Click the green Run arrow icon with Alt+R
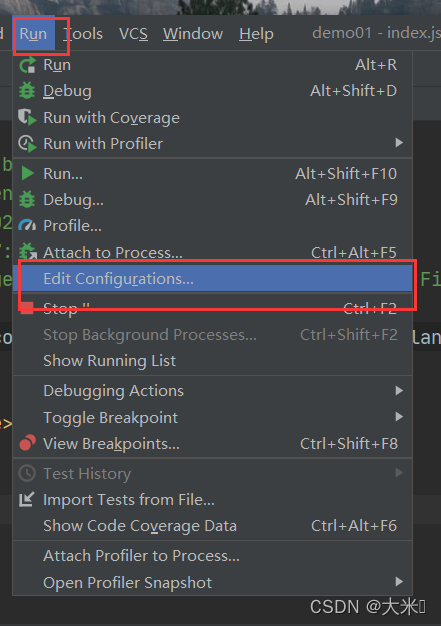The height and width of the screenshot is (626, 441). point(28,65)
